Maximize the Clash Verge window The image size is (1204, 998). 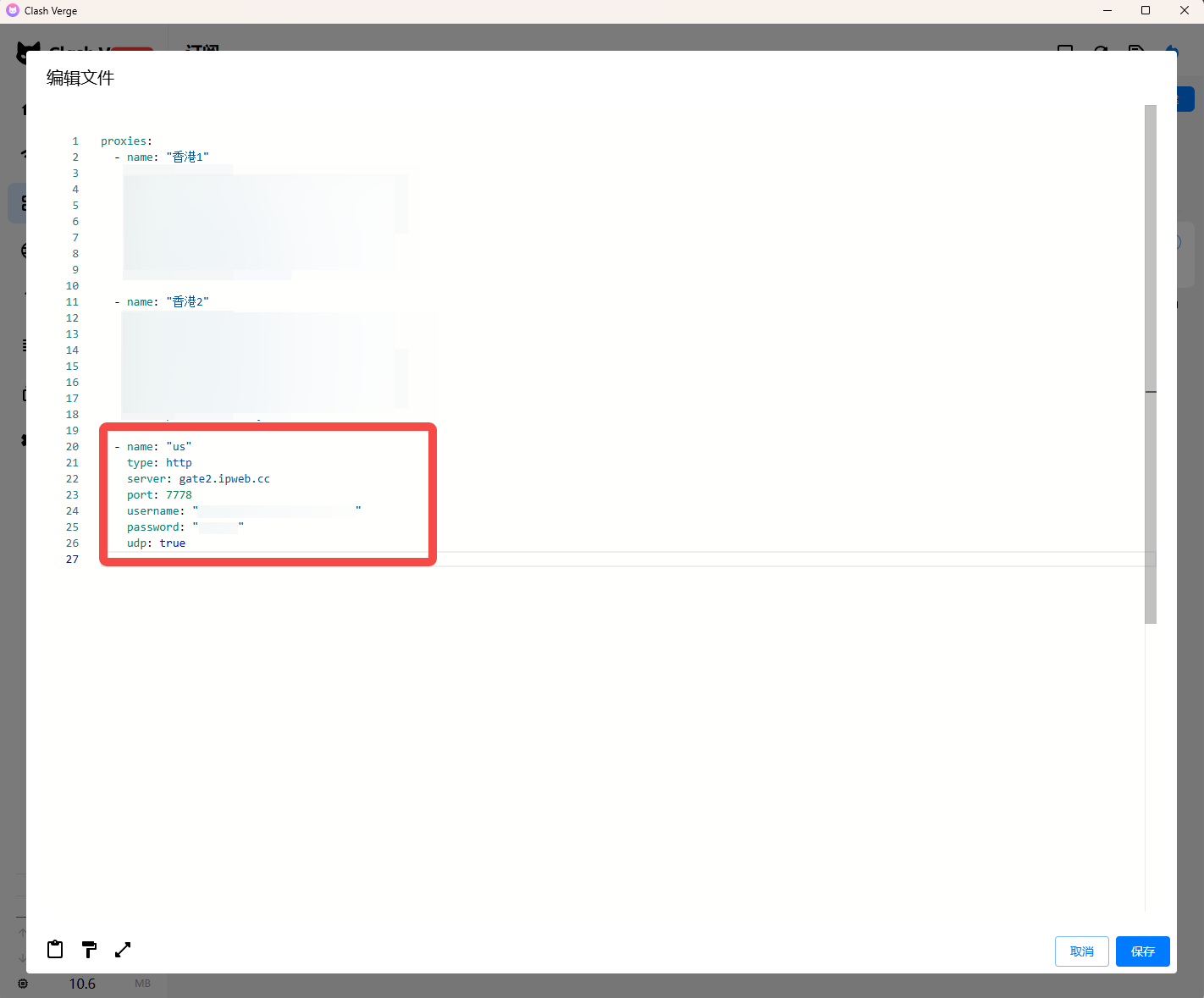point(1146,10)
